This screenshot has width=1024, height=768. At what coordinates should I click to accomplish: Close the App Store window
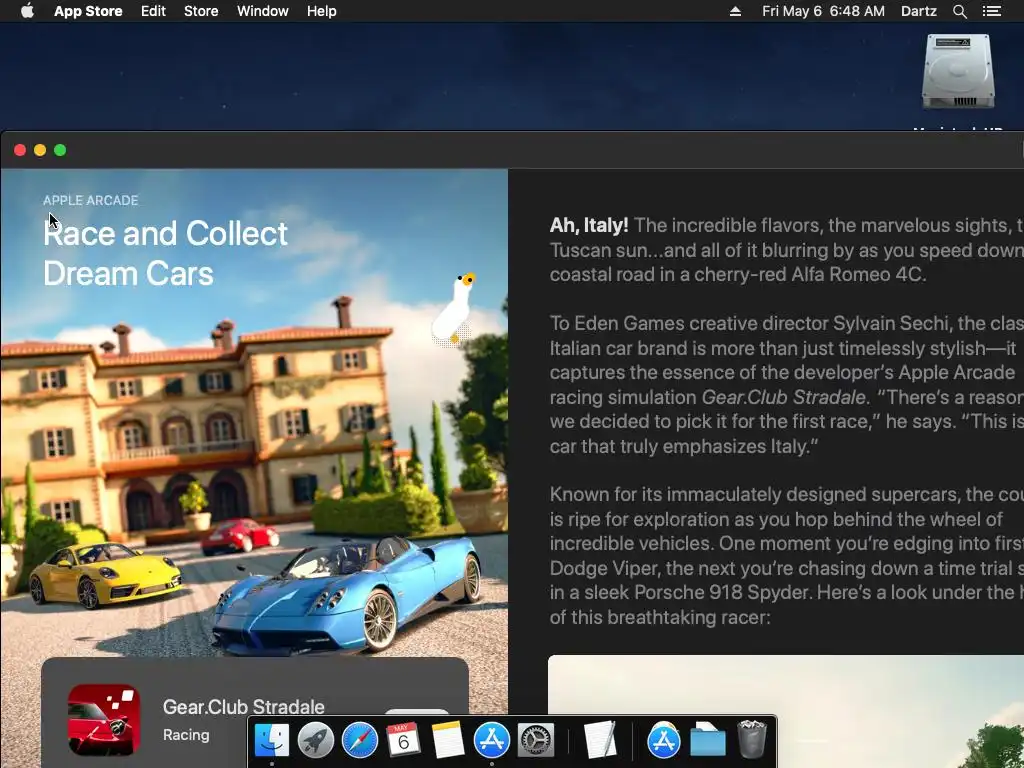(20, 150)
